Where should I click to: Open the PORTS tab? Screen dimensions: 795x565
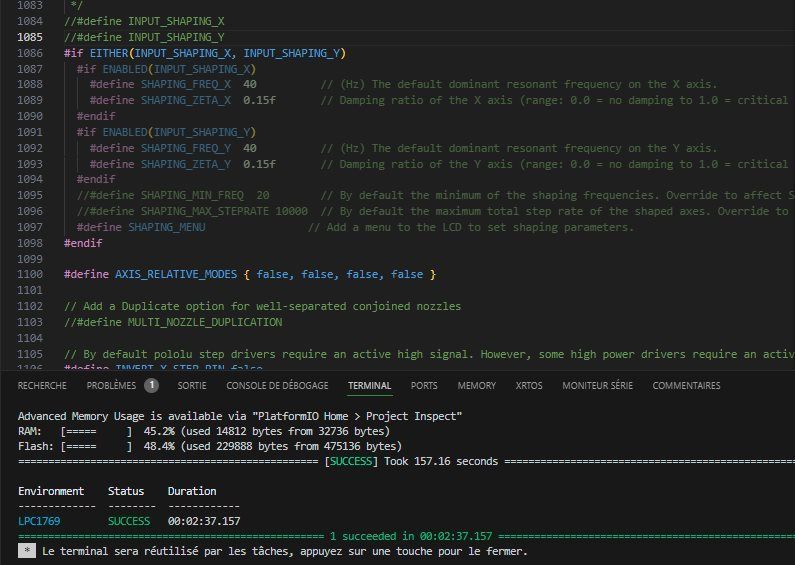tap(424, 385)
